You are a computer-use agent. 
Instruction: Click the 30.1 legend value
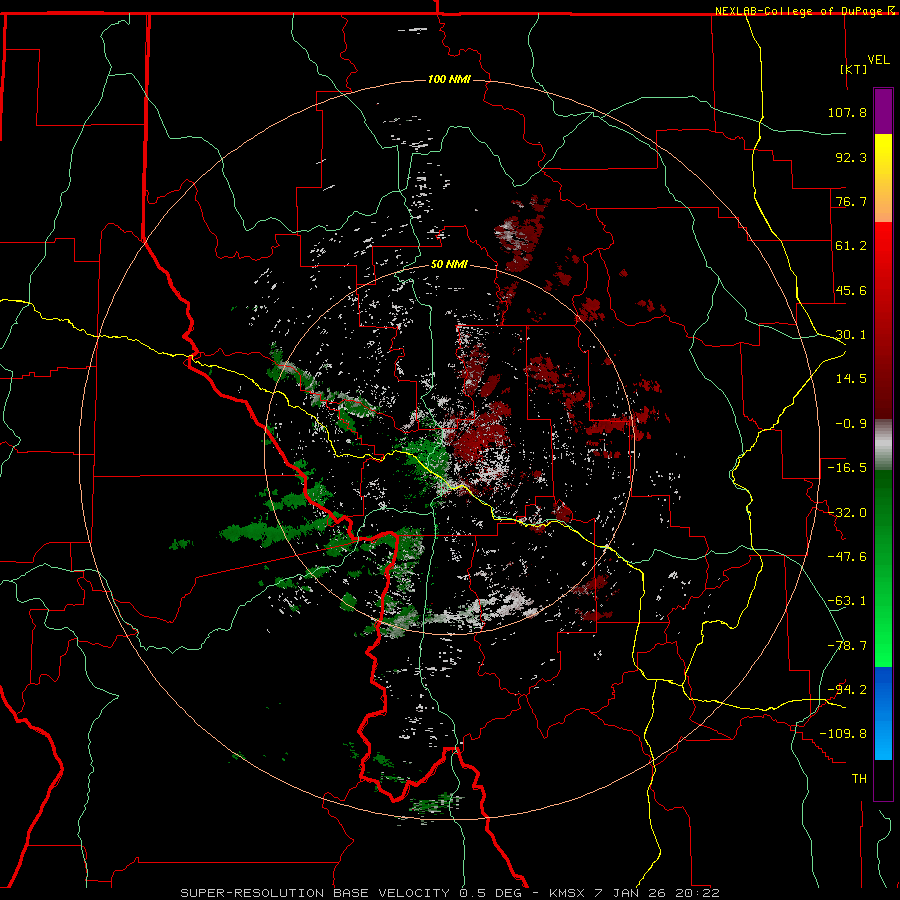click(x=851, y=335)
